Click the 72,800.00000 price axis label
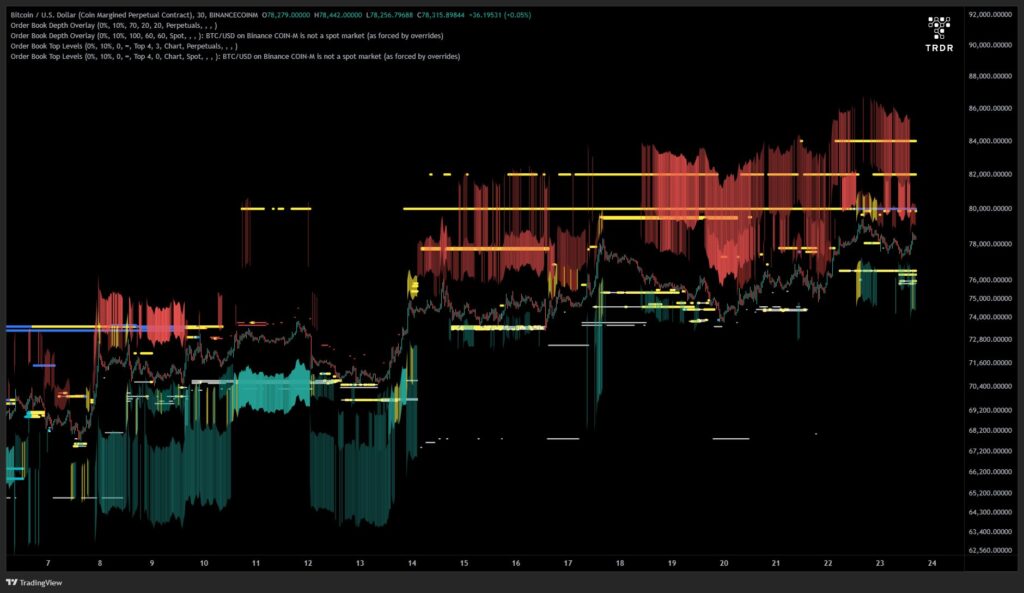The image size is (1024, 593). pos(991,340)
